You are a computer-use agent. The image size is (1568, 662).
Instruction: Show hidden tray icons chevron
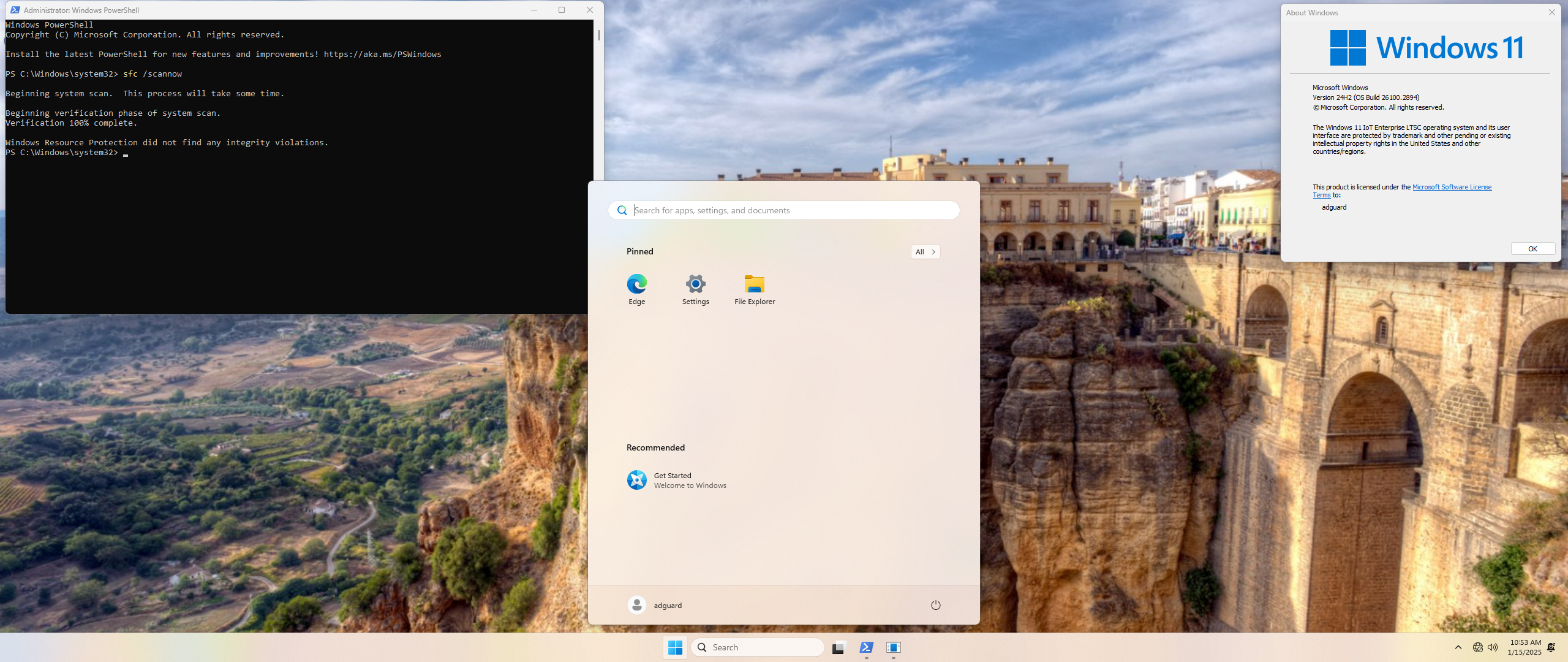1458,647
